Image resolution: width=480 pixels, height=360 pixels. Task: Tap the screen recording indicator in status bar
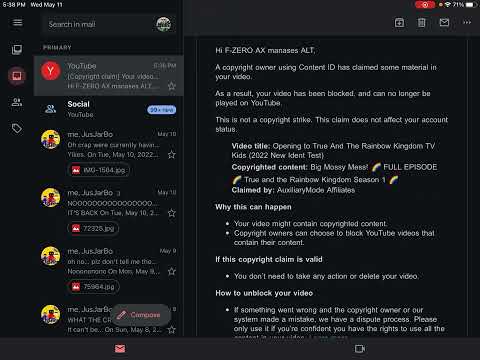[x=425, y=5]
